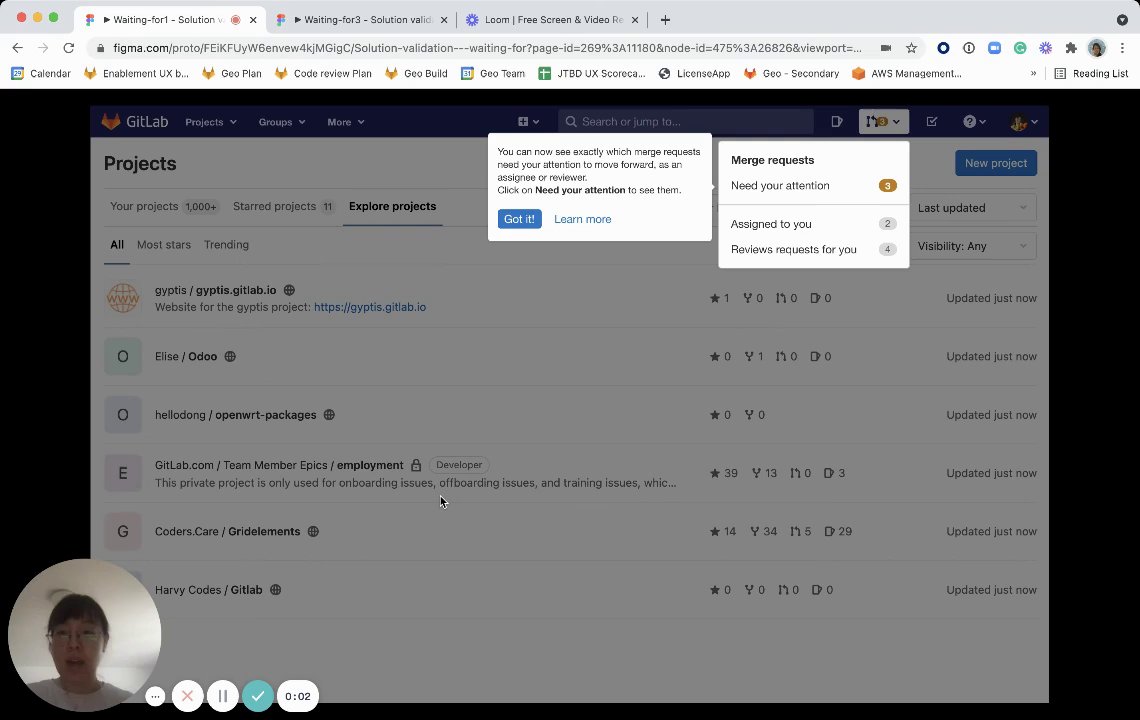Viewport: 1140px width, 720px height.
Task: Open the Groups navigation dropdown
Action: [281, 122]
